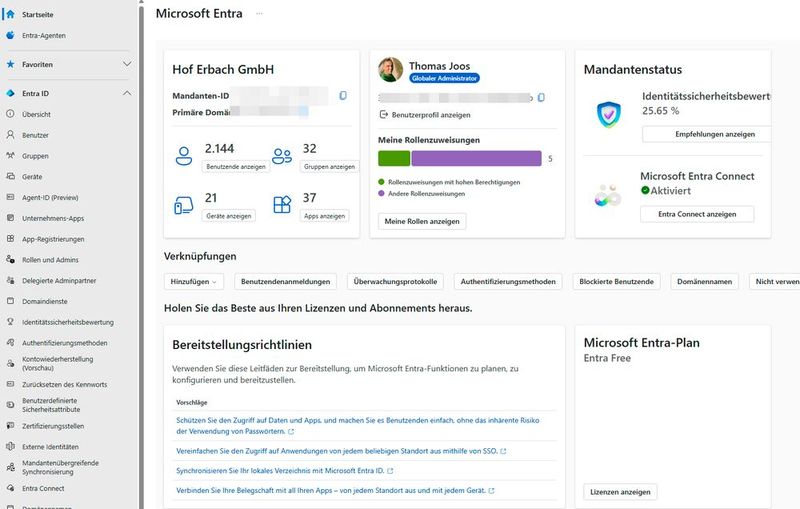Open Delegierte Adminpartner icon

pyautogui.click(x=10, y=280)
